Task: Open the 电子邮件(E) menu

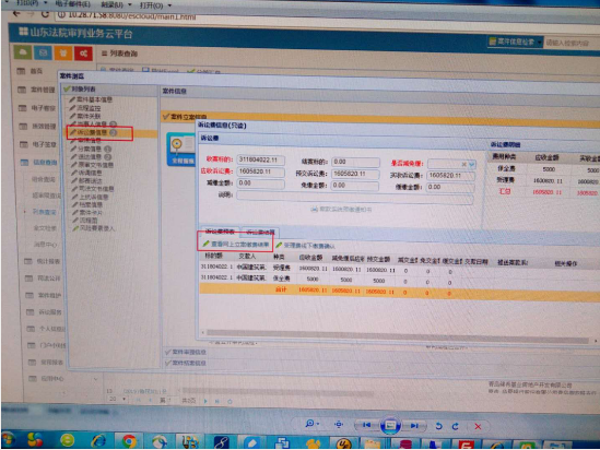Action: 73,4
